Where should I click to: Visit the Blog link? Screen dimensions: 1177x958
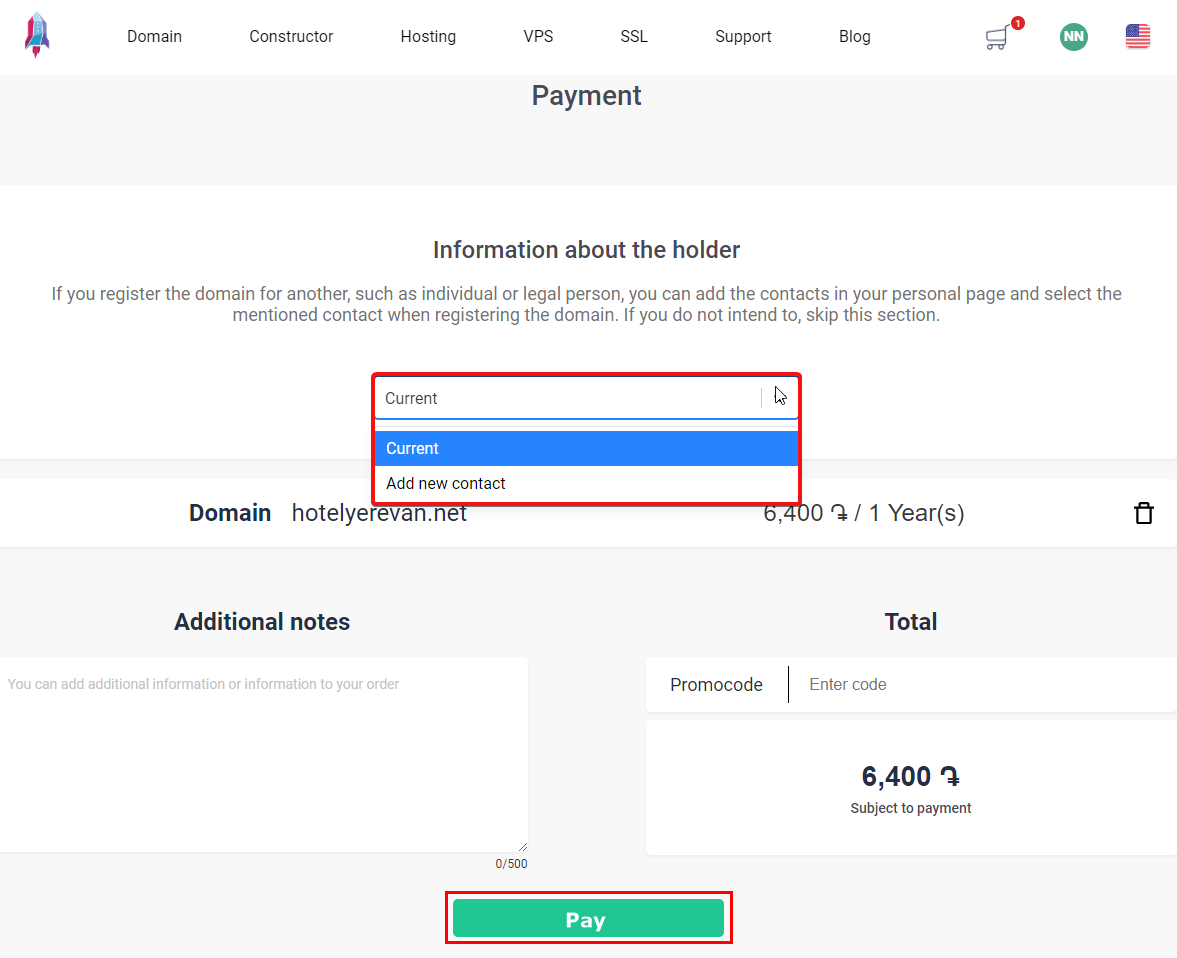point(854,36)
